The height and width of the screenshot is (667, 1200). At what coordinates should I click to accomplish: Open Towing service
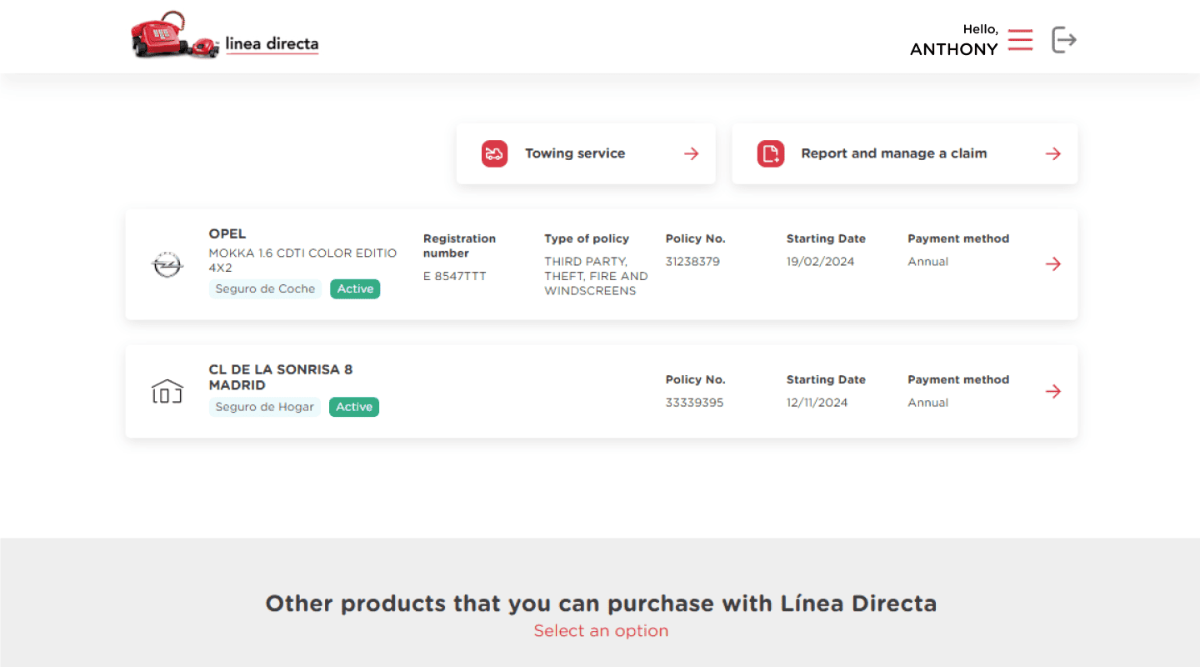(586, 153)
